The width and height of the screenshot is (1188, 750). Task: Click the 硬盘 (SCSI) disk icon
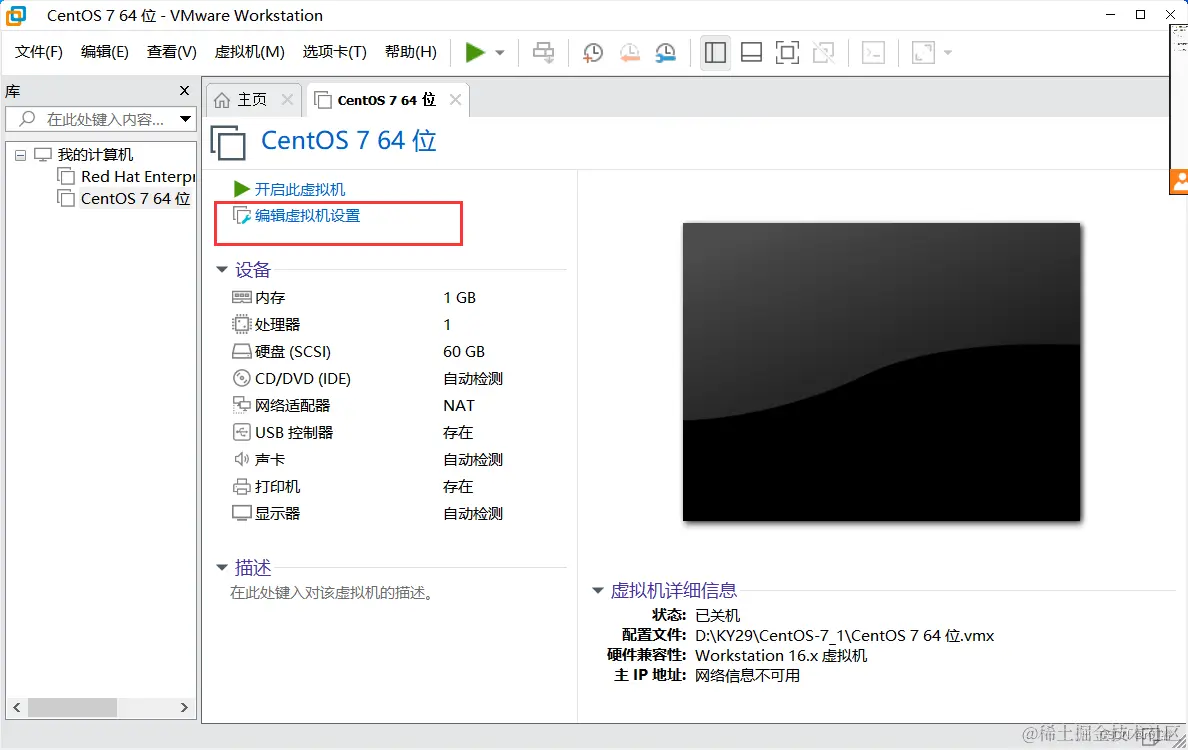(242, 352)
